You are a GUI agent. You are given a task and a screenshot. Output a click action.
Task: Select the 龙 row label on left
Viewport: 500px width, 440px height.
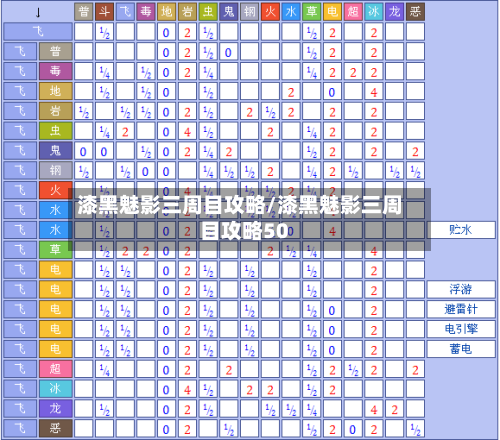(x=55, y=409)
